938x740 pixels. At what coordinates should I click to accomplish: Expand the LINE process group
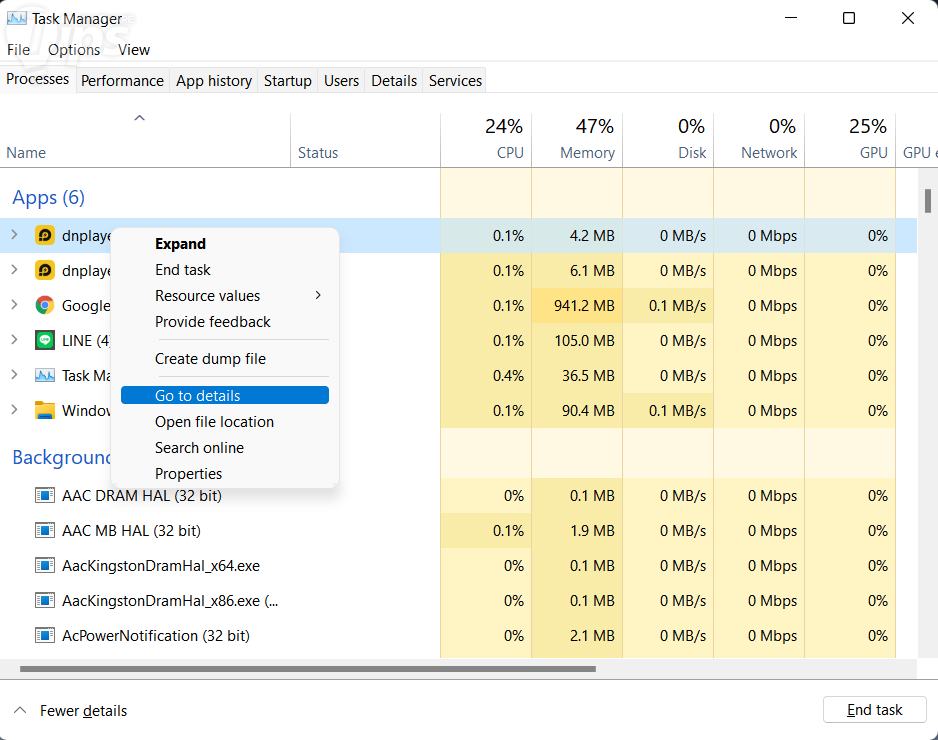point(14,341)
